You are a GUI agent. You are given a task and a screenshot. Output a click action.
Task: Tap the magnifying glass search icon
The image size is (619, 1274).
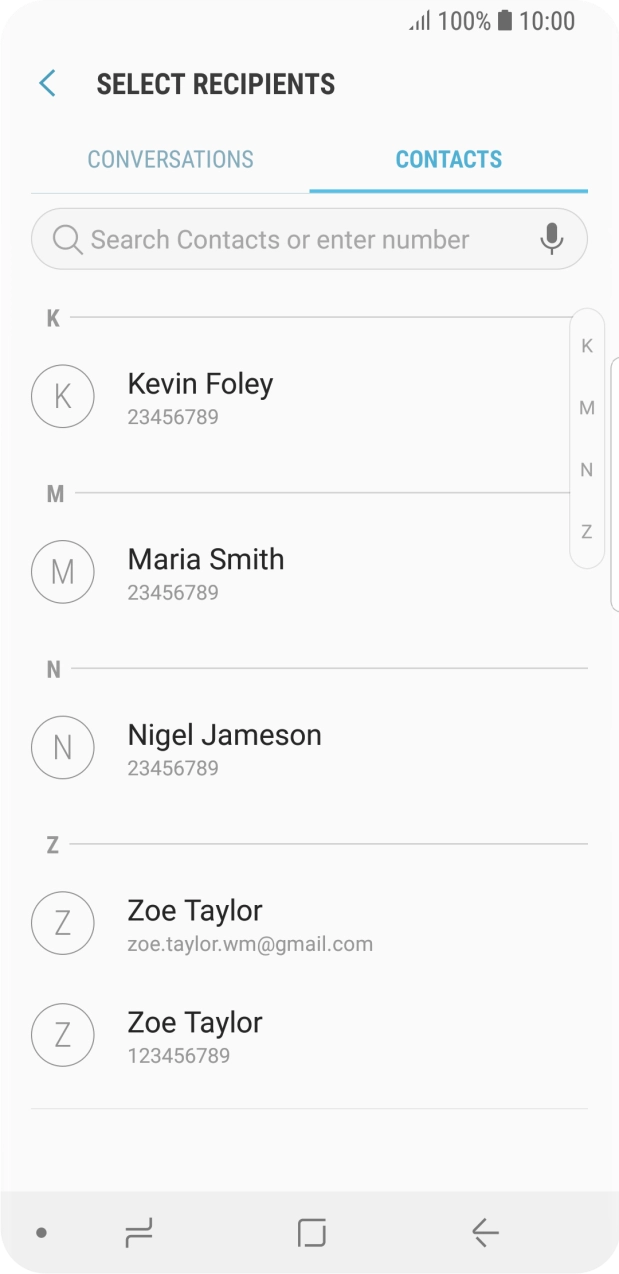tap(66, 239)
